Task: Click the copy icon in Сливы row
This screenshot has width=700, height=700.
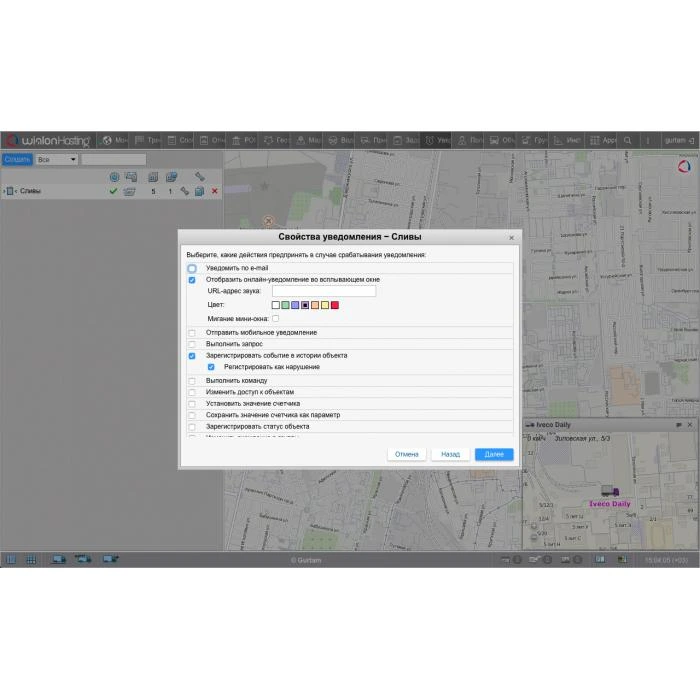Action: tap(199, 191)
